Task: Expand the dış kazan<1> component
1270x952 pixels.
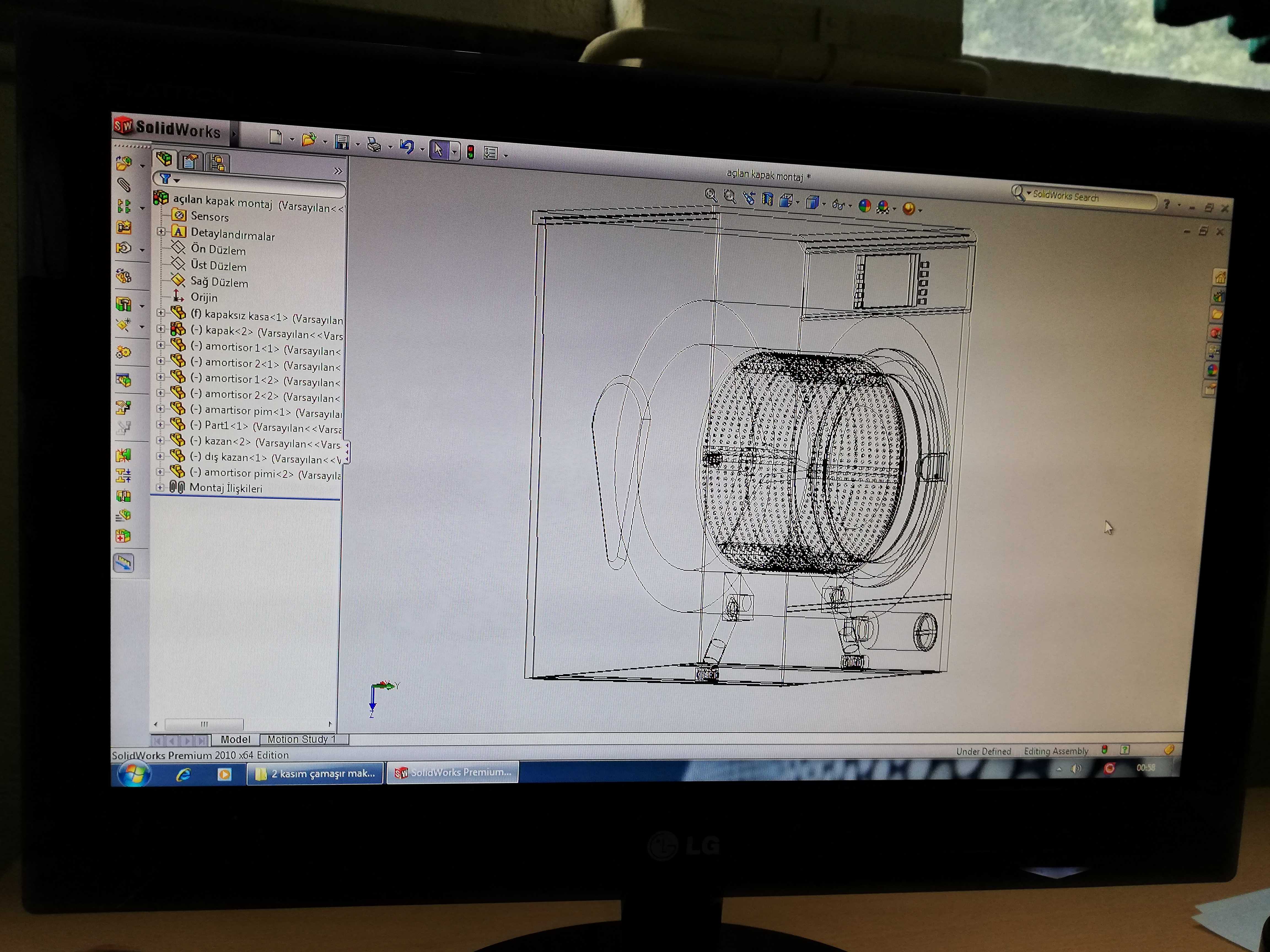Action: coord(160,456)
